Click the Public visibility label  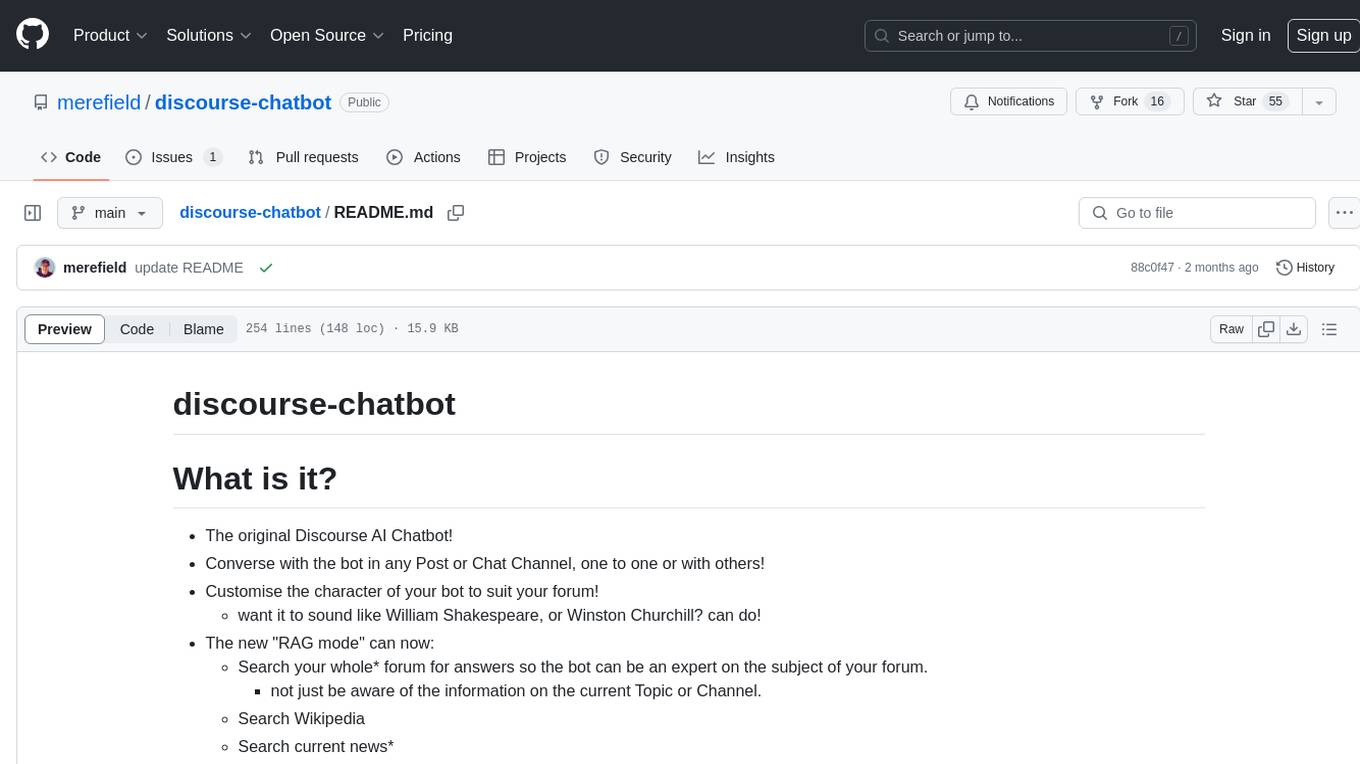[x=364, y=102]
